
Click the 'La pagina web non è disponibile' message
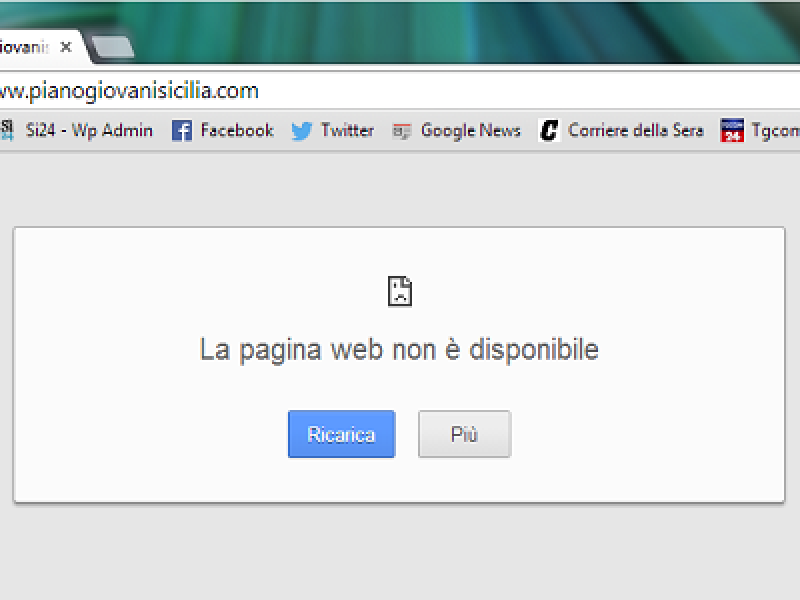click(x=399, y=350)
